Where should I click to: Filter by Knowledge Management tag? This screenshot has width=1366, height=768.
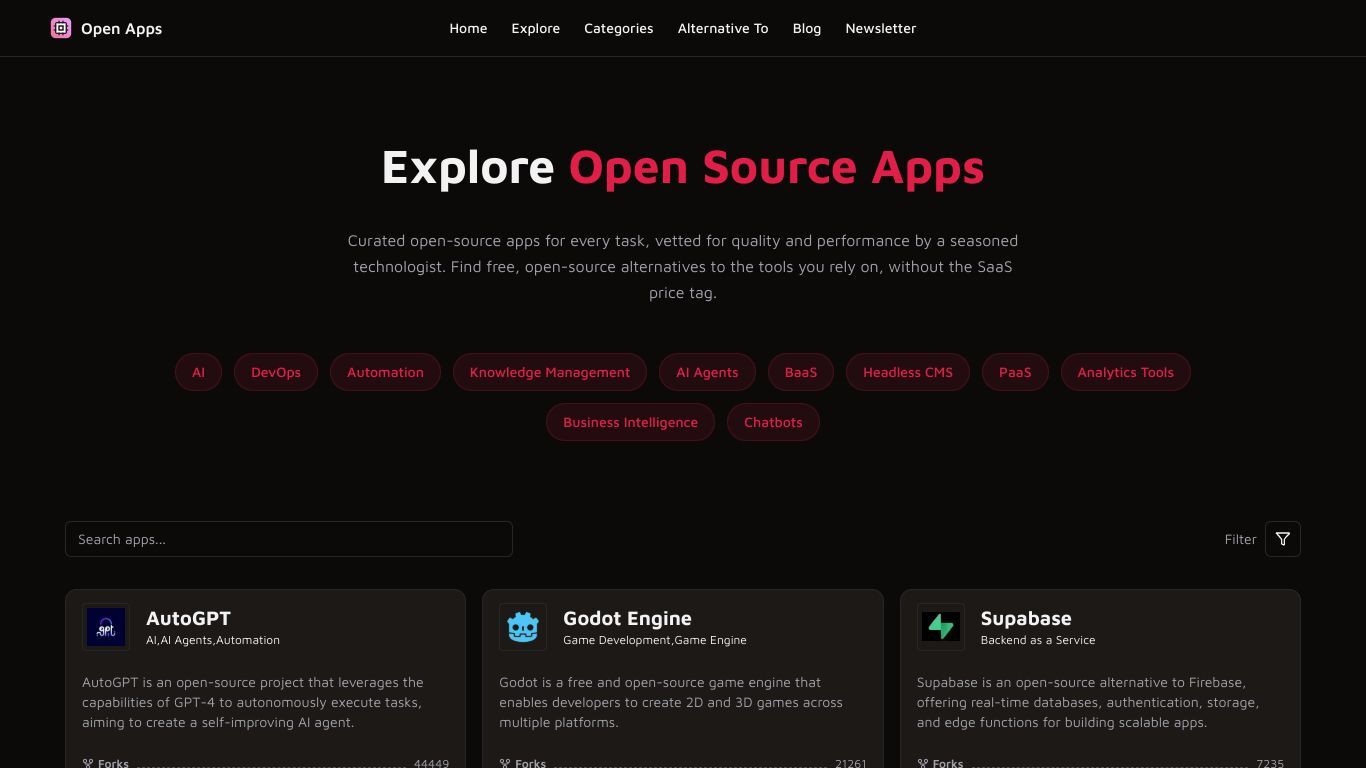click(550, 372)
